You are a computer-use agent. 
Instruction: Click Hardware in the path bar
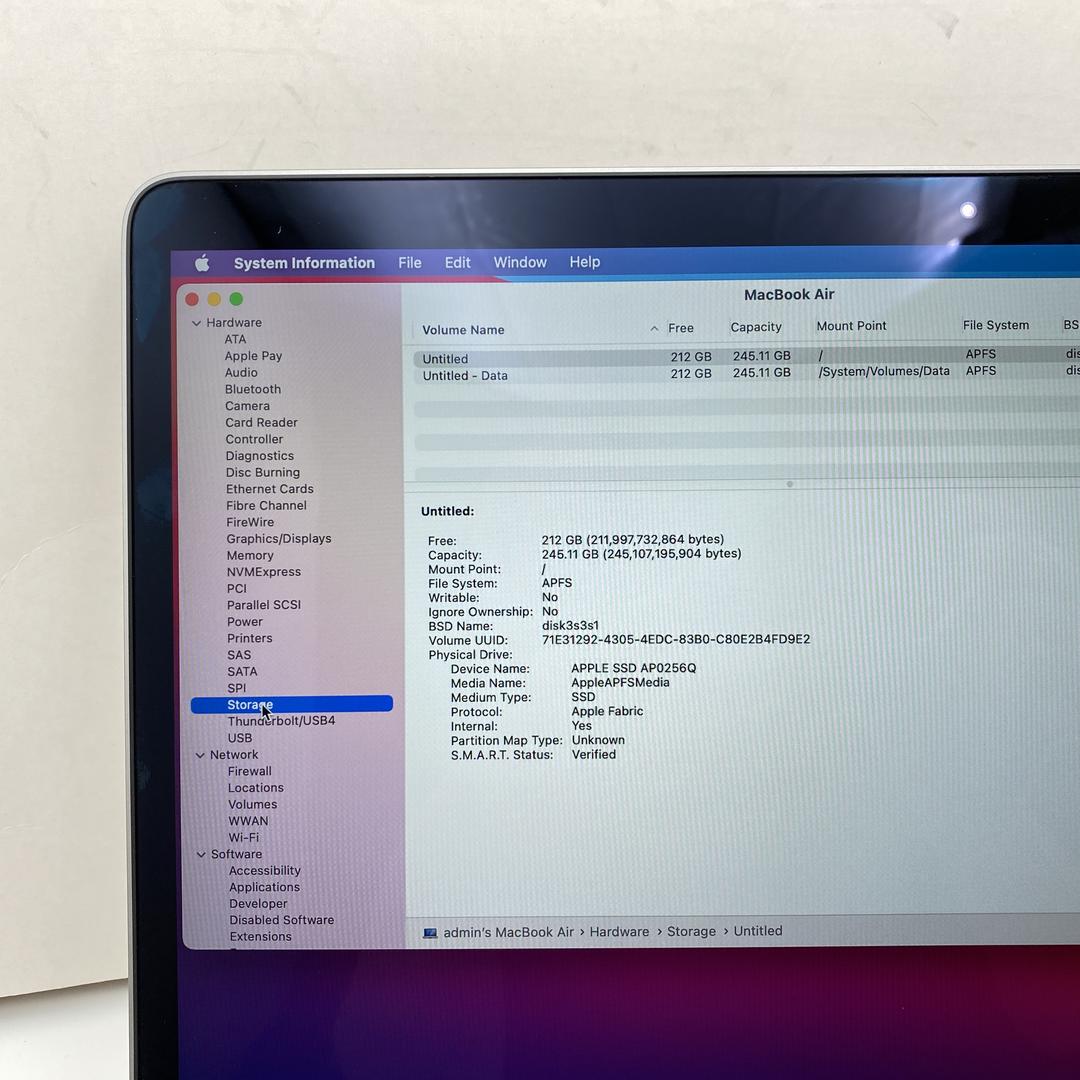point(619,932)
